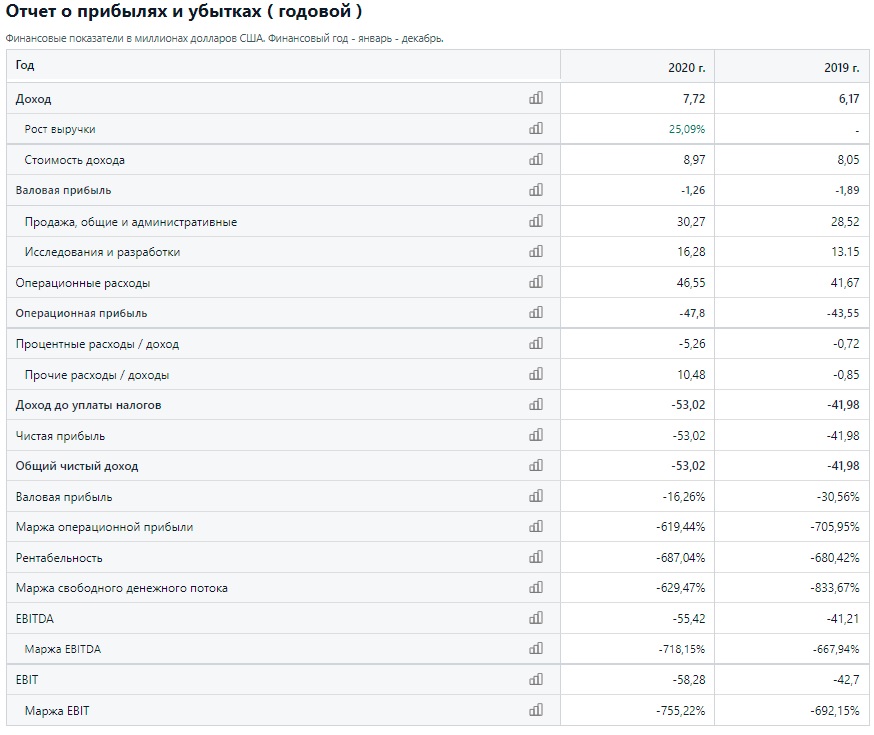Open chart icon for Доход до уплаты налогов
This screenshot has width=874, height=735.
point(536,405)
